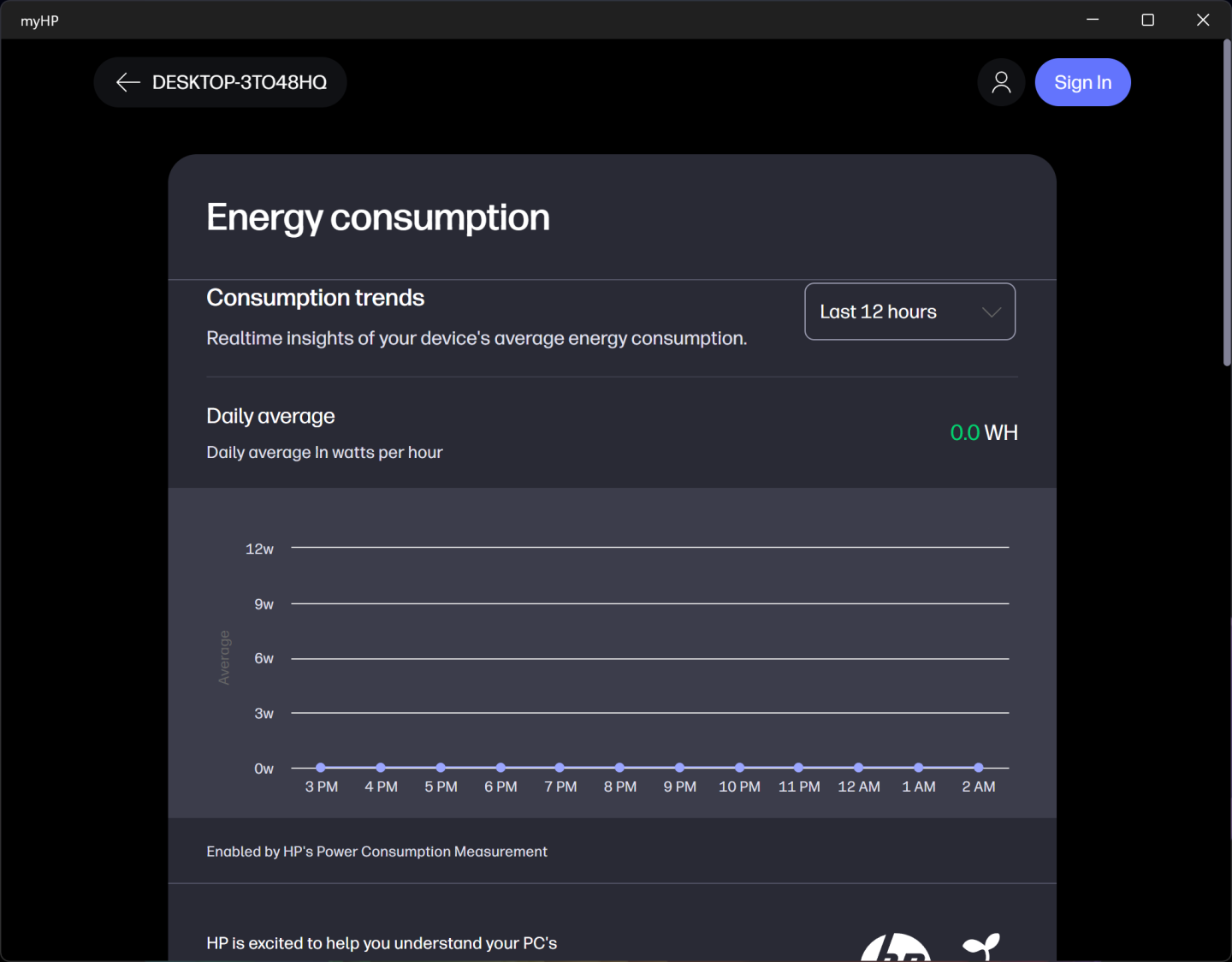The image size is (1232, 962).
Task: Click the HP logo icon
Action: point(895,948)
